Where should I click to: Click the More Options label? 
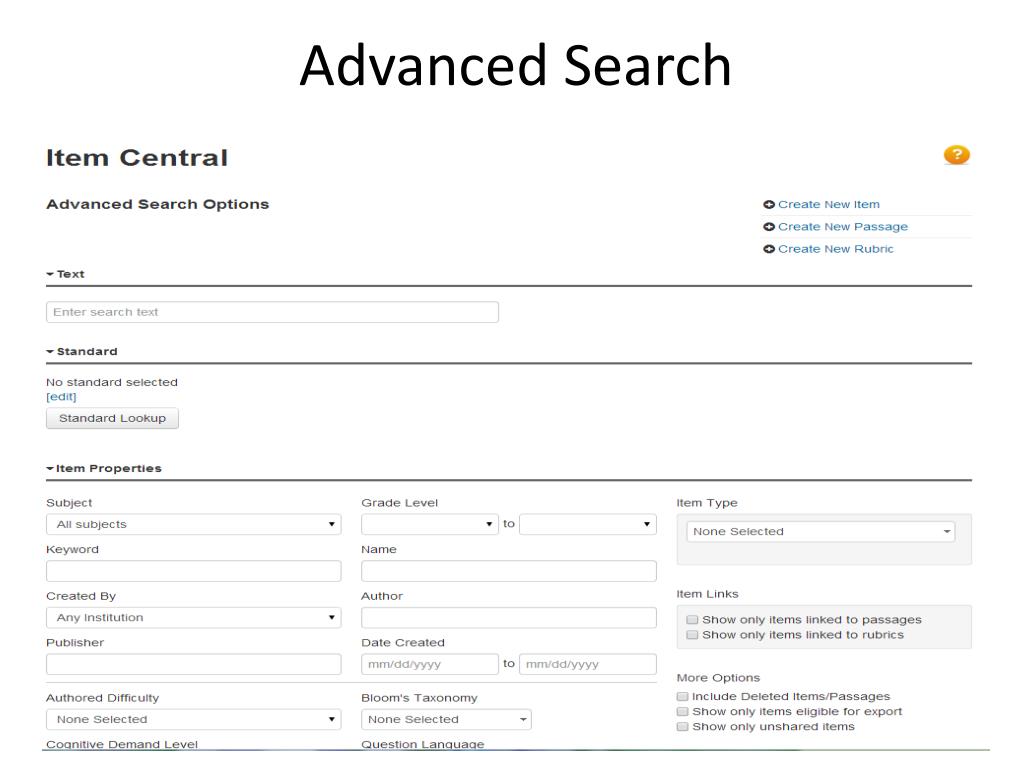pyautogui.click(x=718, y=678)
